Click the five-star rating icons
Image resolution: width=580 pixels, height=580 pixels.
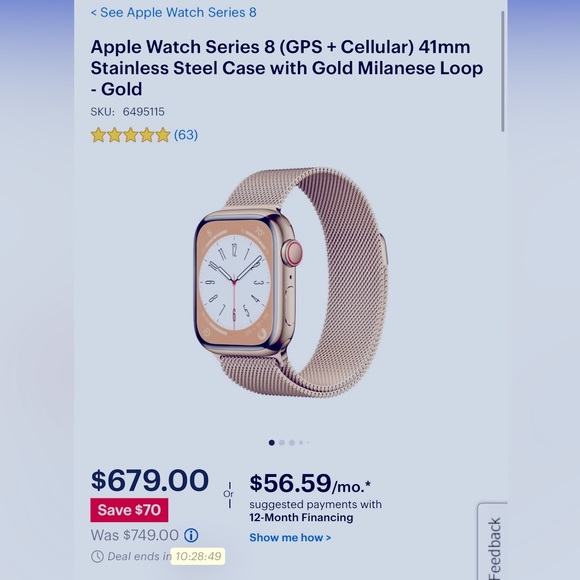tap(131, 135)
